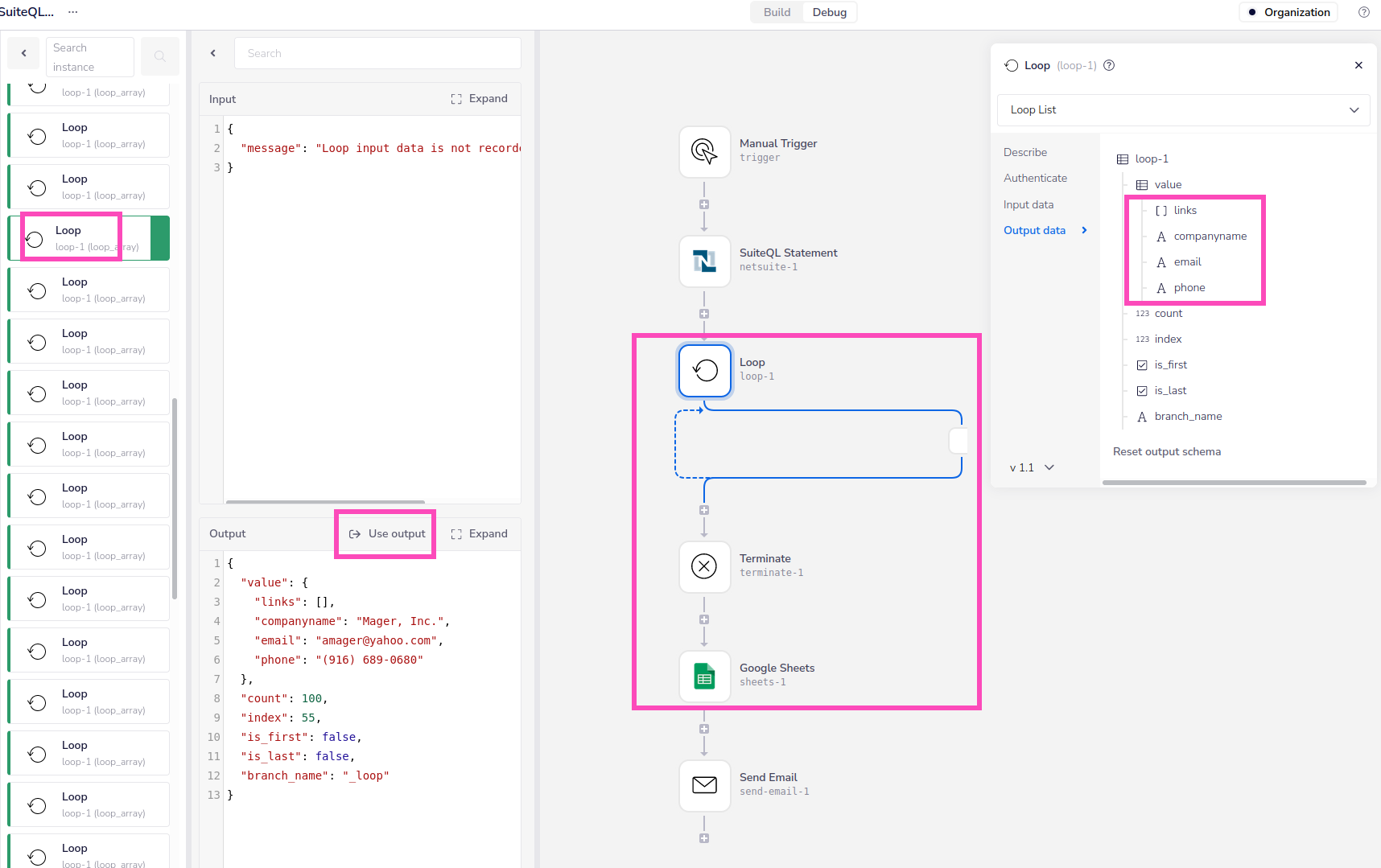This screenshot has height=868, width=1381.
Task: Switch to the Build tab
Action: click(x=777, y=12)
